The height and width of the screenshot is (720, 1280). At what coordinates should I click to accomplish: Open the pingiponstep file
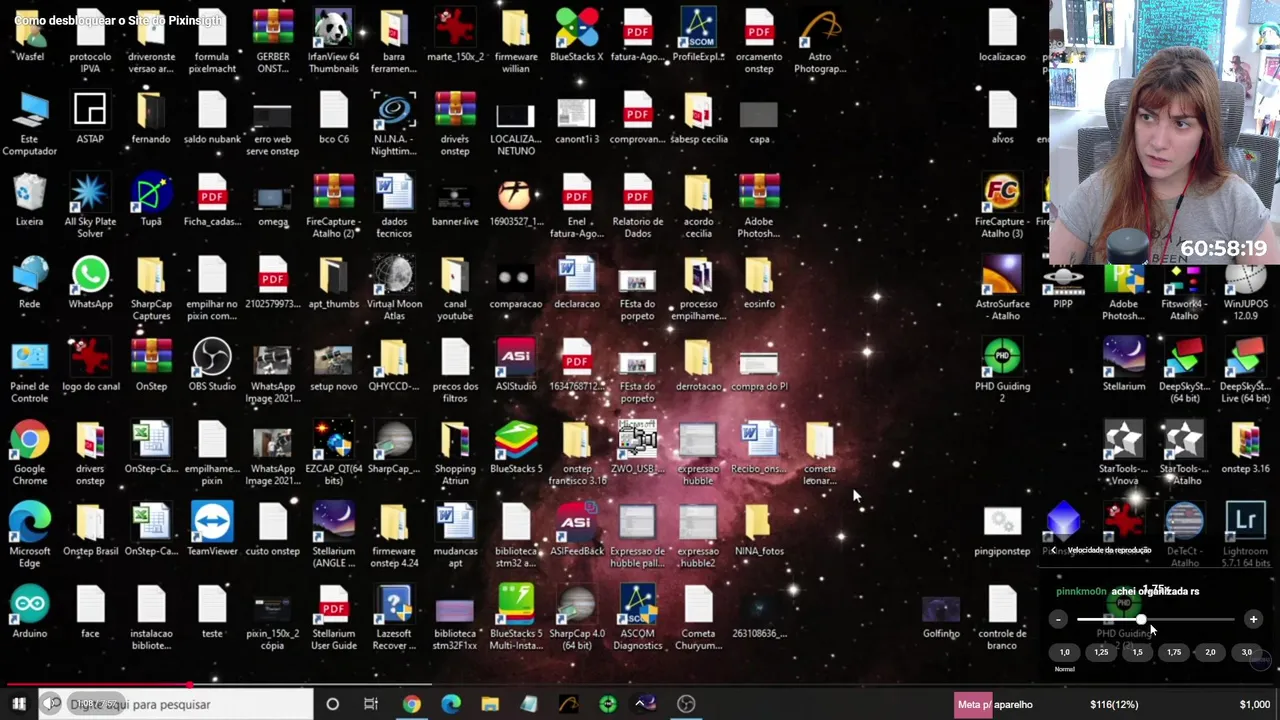point(1002,530)
